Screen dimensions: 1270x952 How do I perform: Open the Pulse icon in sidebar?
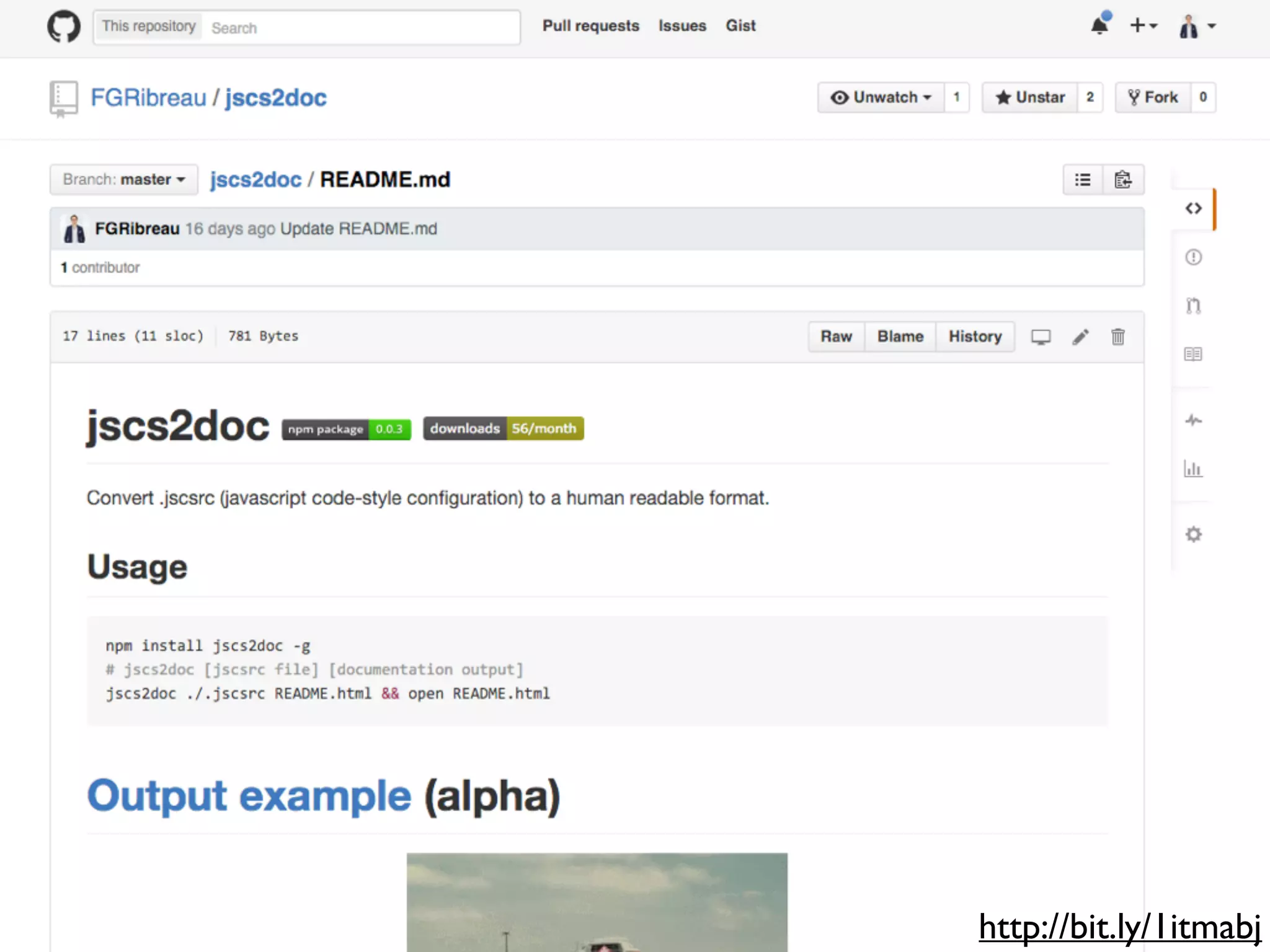tap(1193, 421)
